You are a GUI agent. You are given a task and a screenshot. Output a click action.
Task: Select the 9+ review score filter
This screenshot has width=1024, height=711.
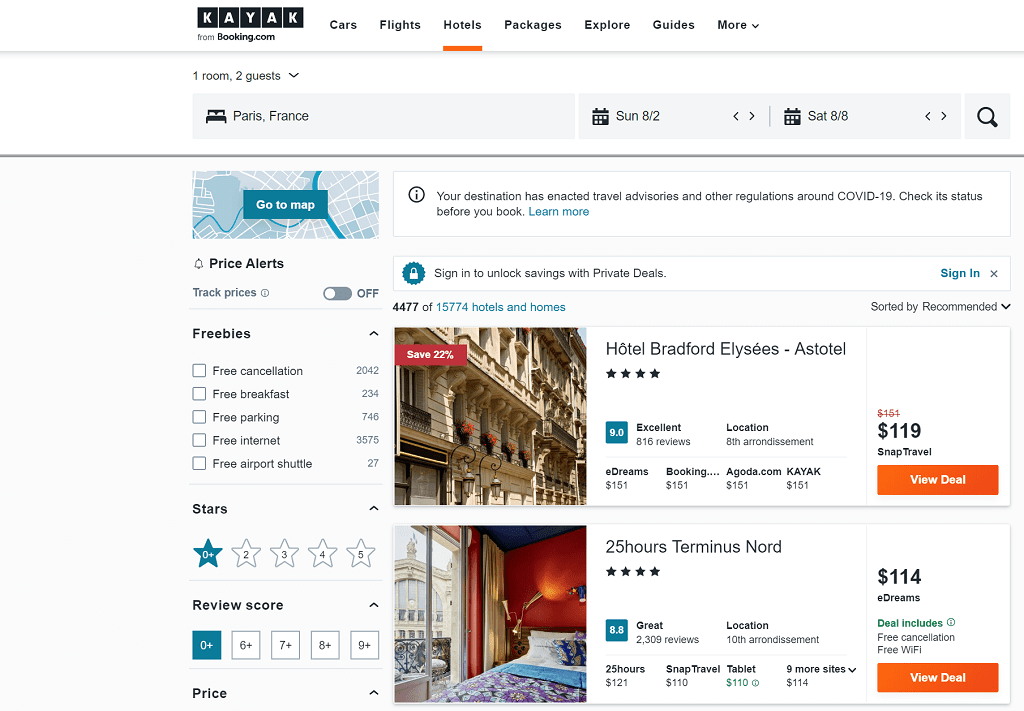click(364, 645)
